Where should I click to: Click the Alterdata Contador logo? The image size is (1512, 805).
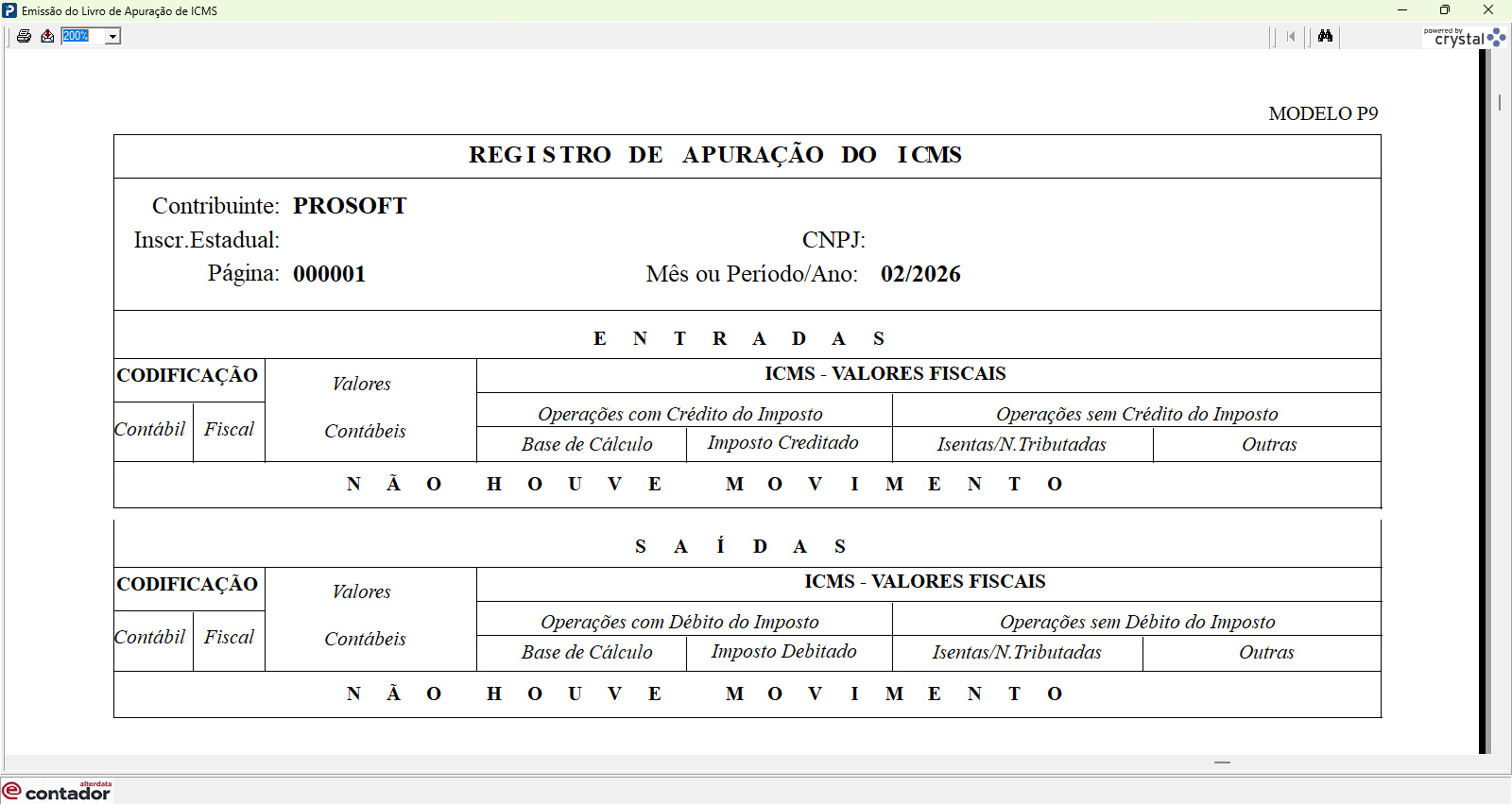pyautogui.click(x=57, y=791)
